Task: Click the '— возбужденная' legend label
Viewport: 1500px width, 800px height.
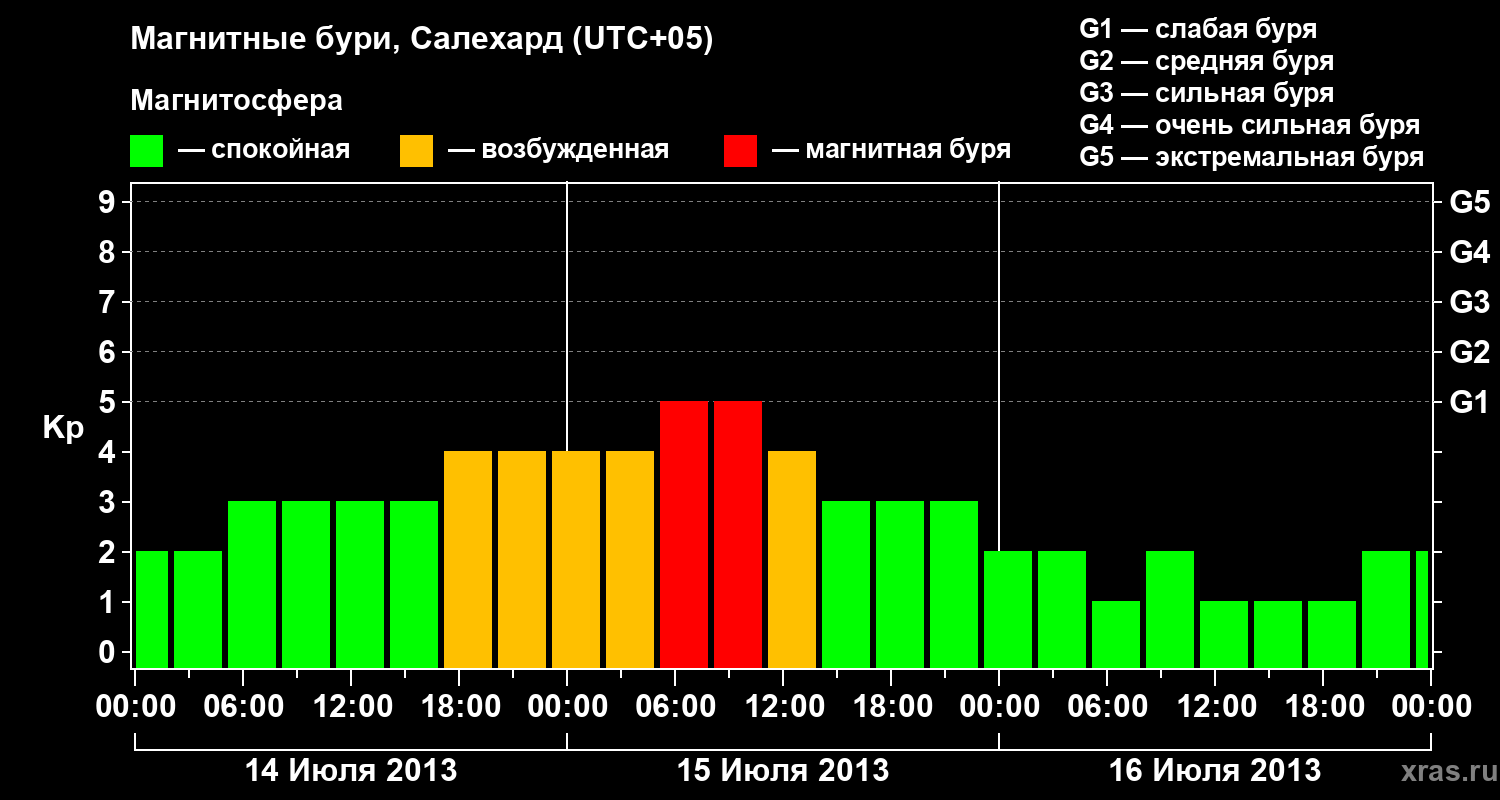Action: [558, 151]
